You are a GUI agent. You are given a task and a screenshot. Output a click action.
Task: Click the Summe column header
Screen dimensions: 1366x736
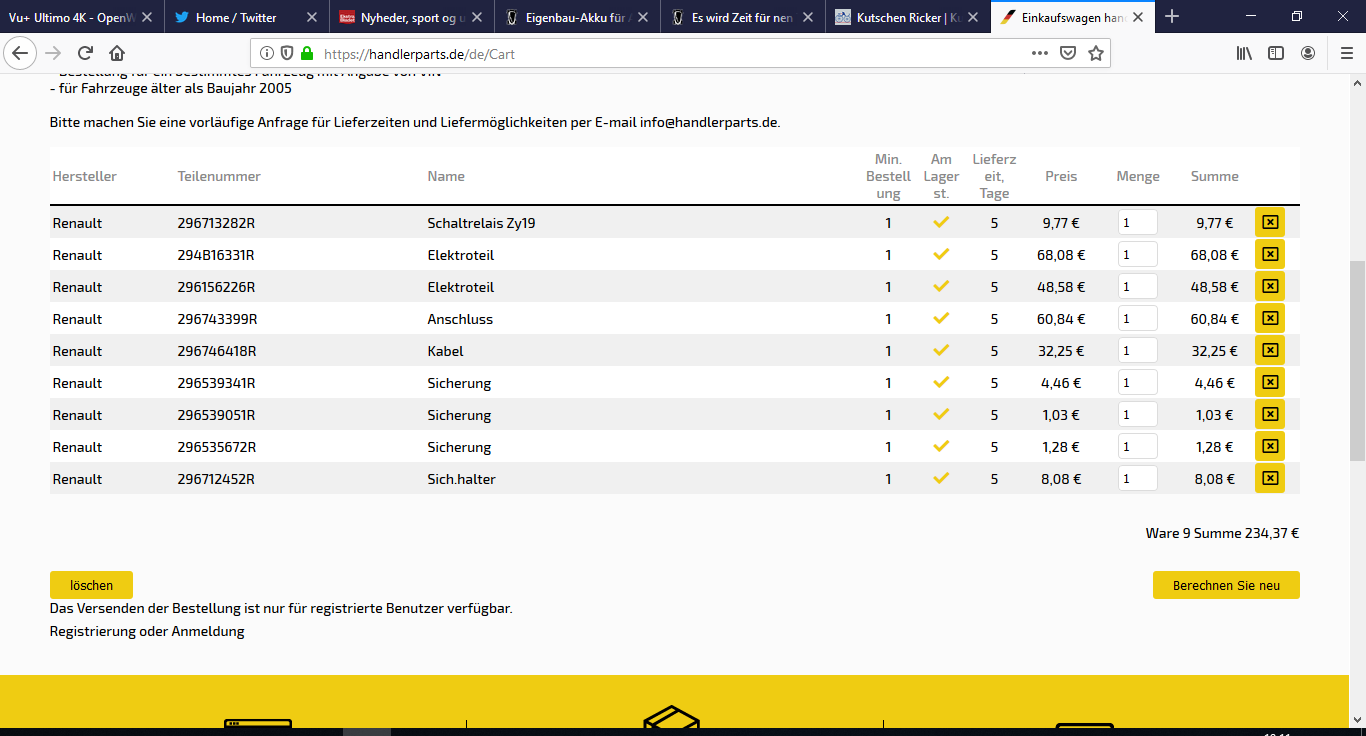(1214, 176)
